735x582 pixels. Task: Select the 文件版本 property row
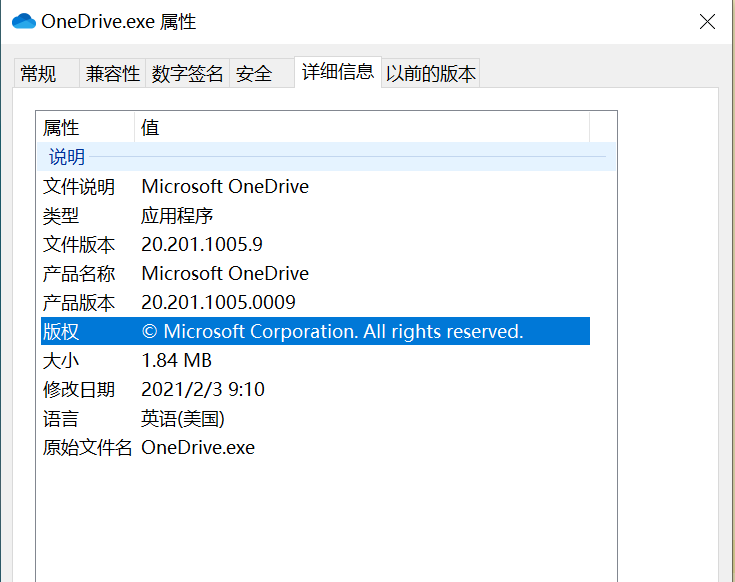315,245
